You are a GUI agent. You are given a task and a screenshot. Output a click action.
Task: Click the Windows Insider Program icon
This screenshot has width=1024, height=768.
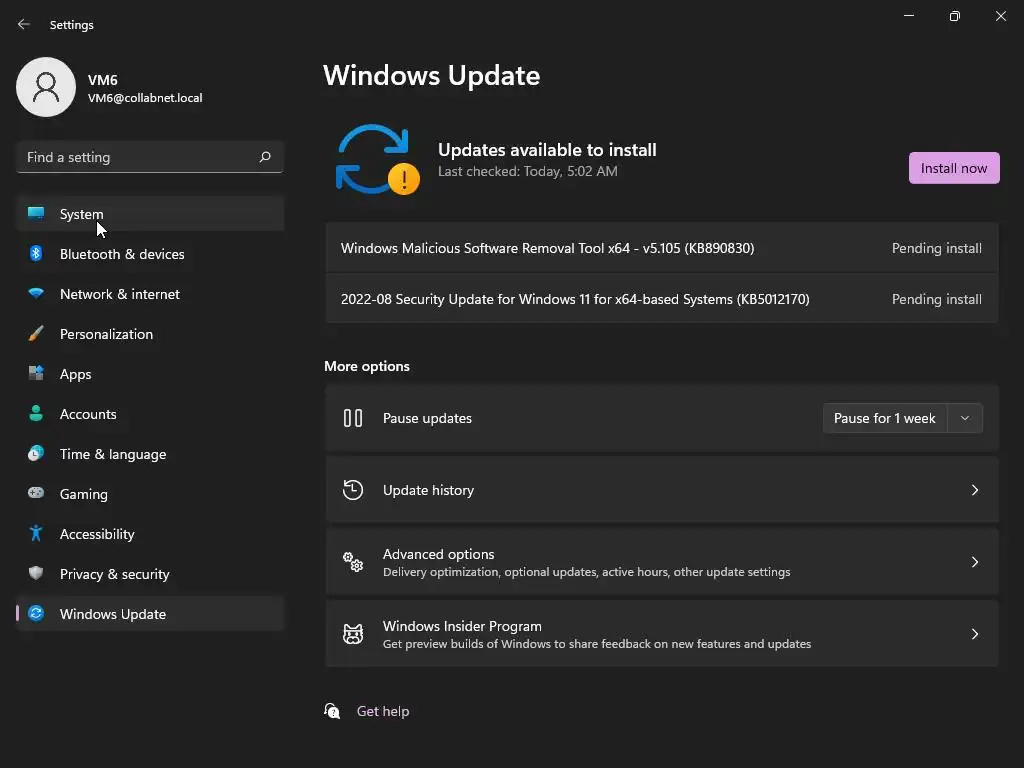pyautogui.click(x=353, y=634)
